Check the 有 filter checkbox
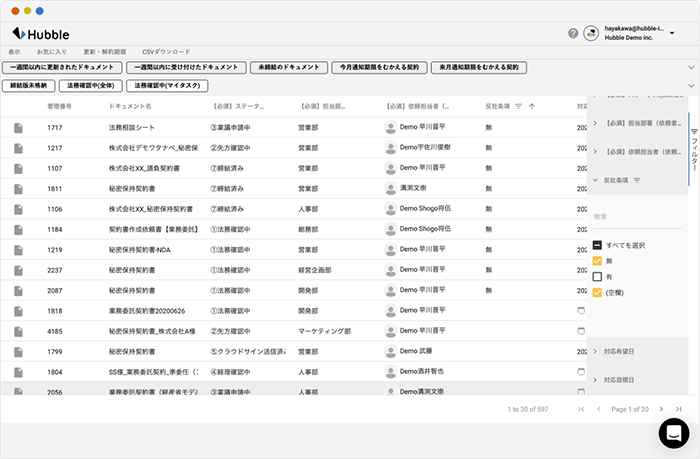This screenshot has height=459, width=700. pyautogui.click(x=597, y=277)
